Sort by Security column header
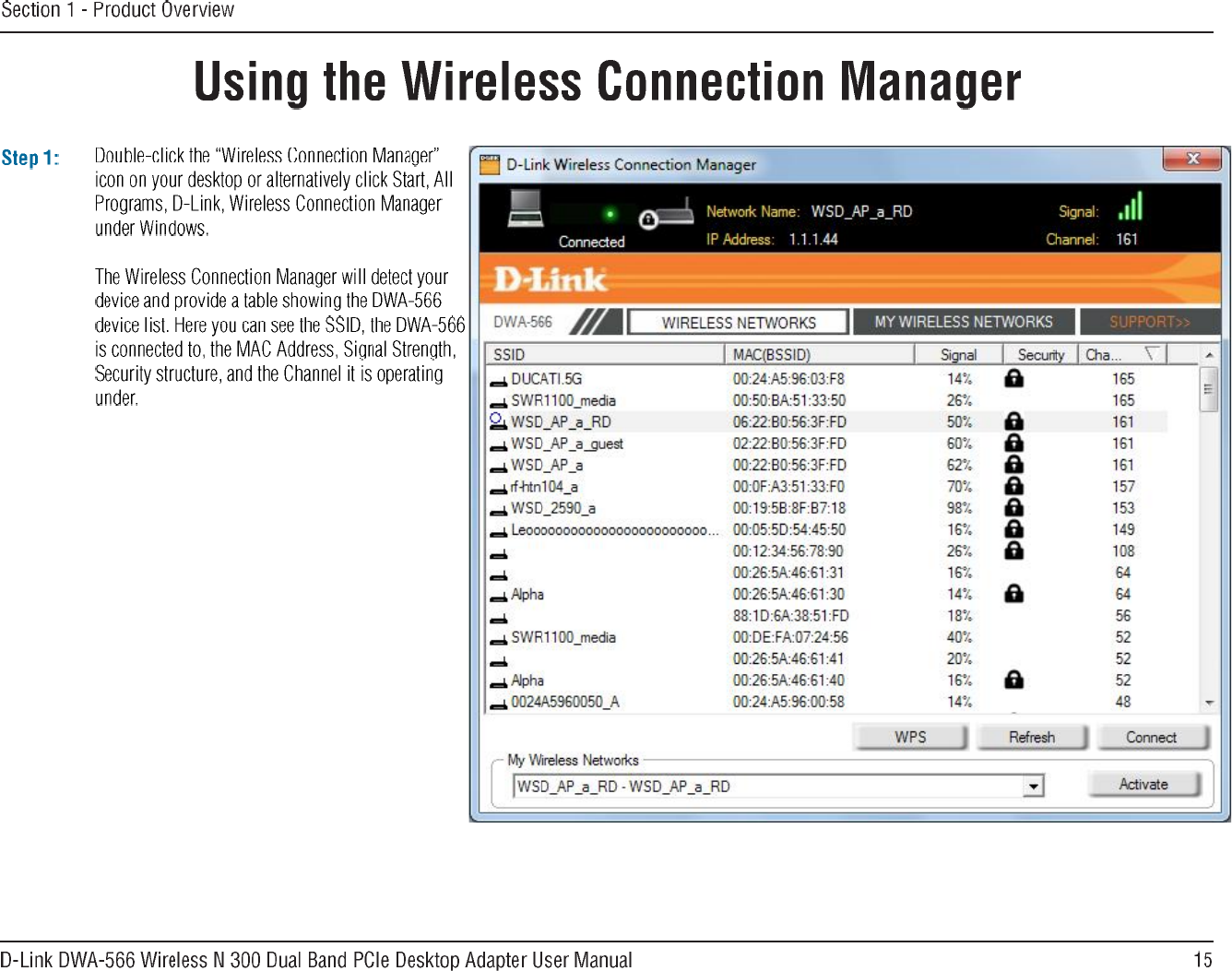 [1040, 355]
